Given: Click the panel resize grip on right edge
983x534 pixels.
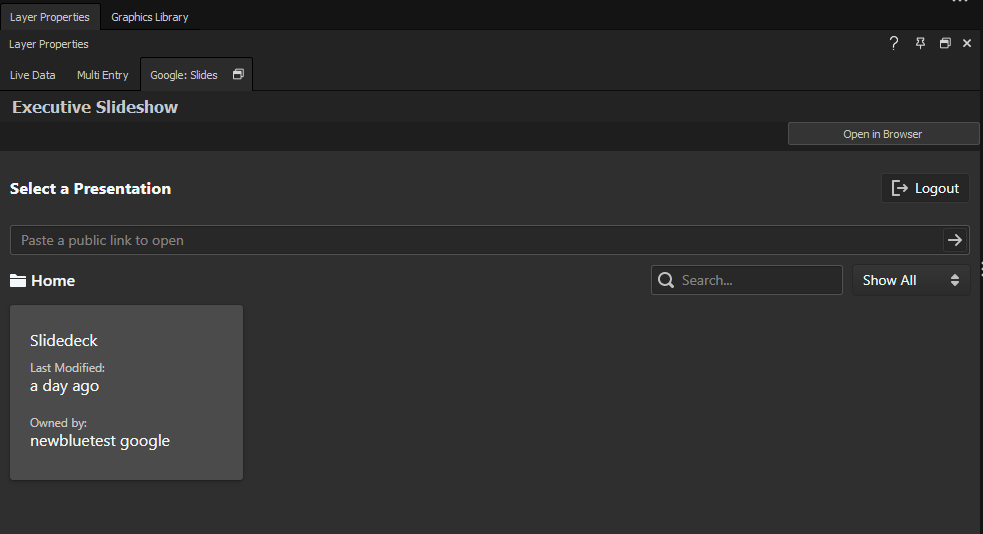Looking at the screenshot, I should pos(980,267).
